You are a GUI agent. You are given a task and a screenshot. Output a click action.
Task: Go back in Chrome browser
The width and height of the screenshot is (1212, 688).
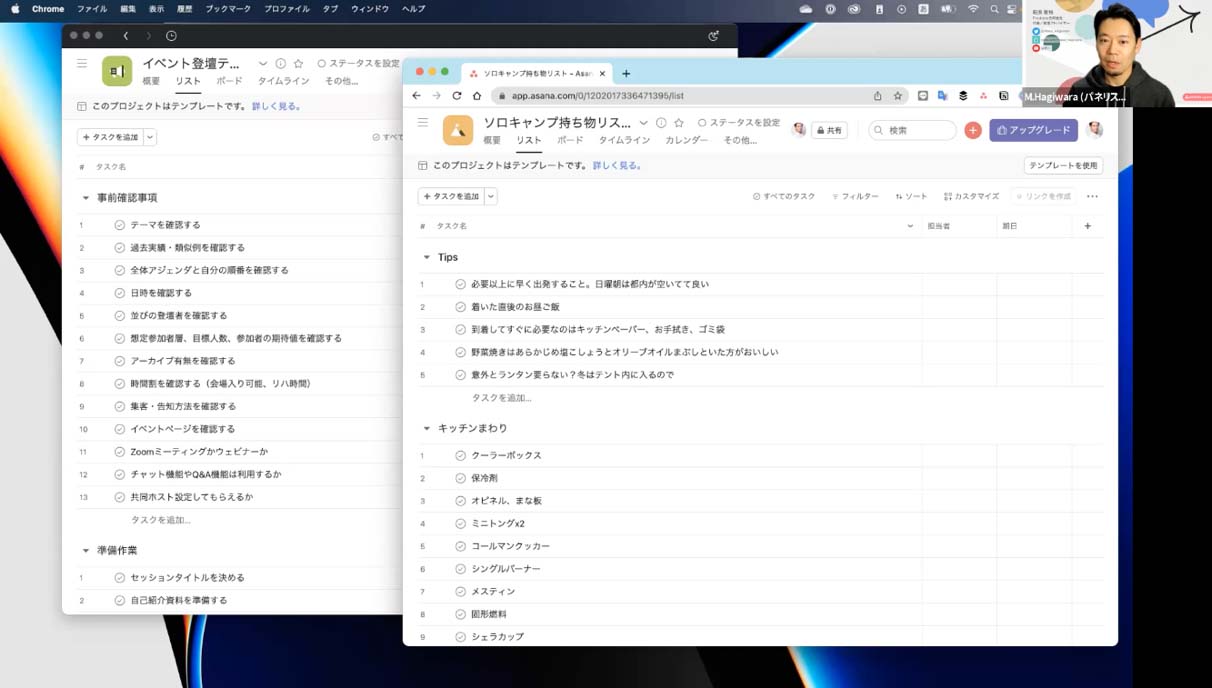(x=417, y=96)
